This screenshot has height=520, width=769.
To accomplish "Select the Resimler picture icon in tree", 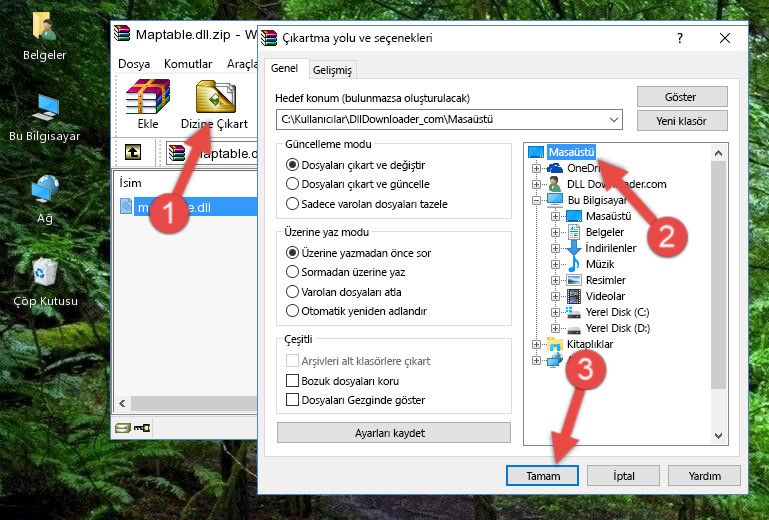I will click(574, 281).
